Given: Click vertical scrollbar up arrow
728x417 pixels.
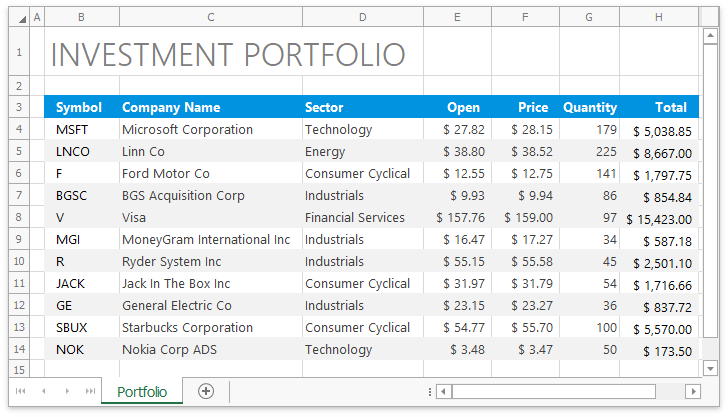Looking at the screenshot, I should pyautogui.click(x=710, y=35).
